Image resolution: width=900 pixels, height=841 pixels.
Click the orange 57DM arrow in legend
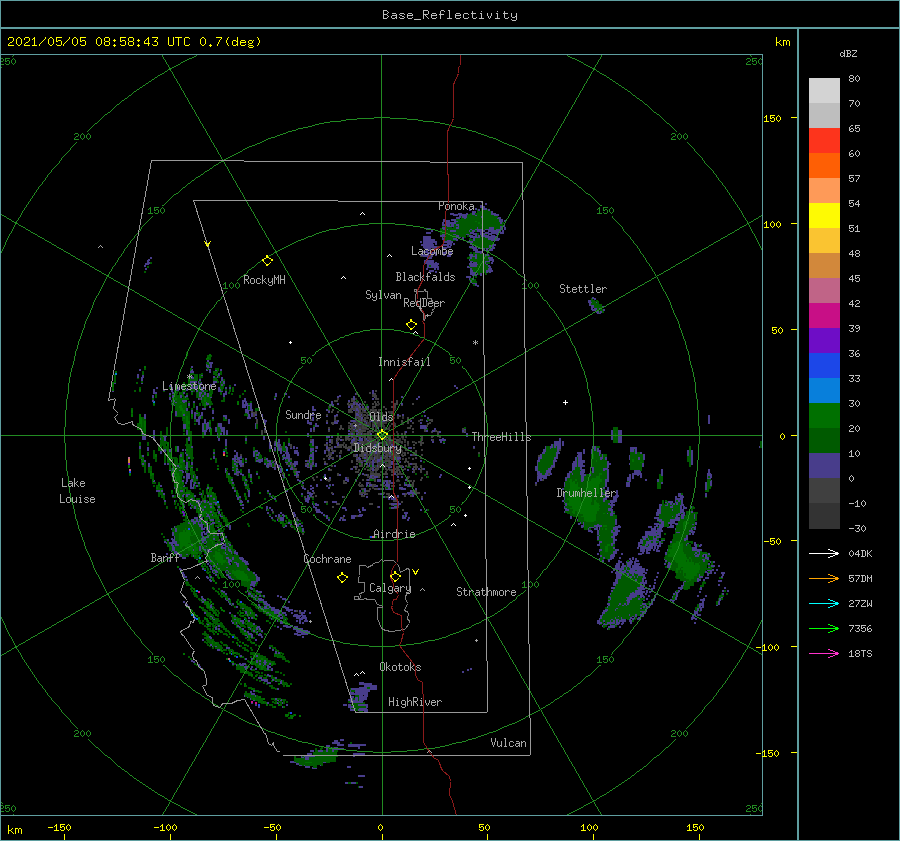tap(824, 579)
